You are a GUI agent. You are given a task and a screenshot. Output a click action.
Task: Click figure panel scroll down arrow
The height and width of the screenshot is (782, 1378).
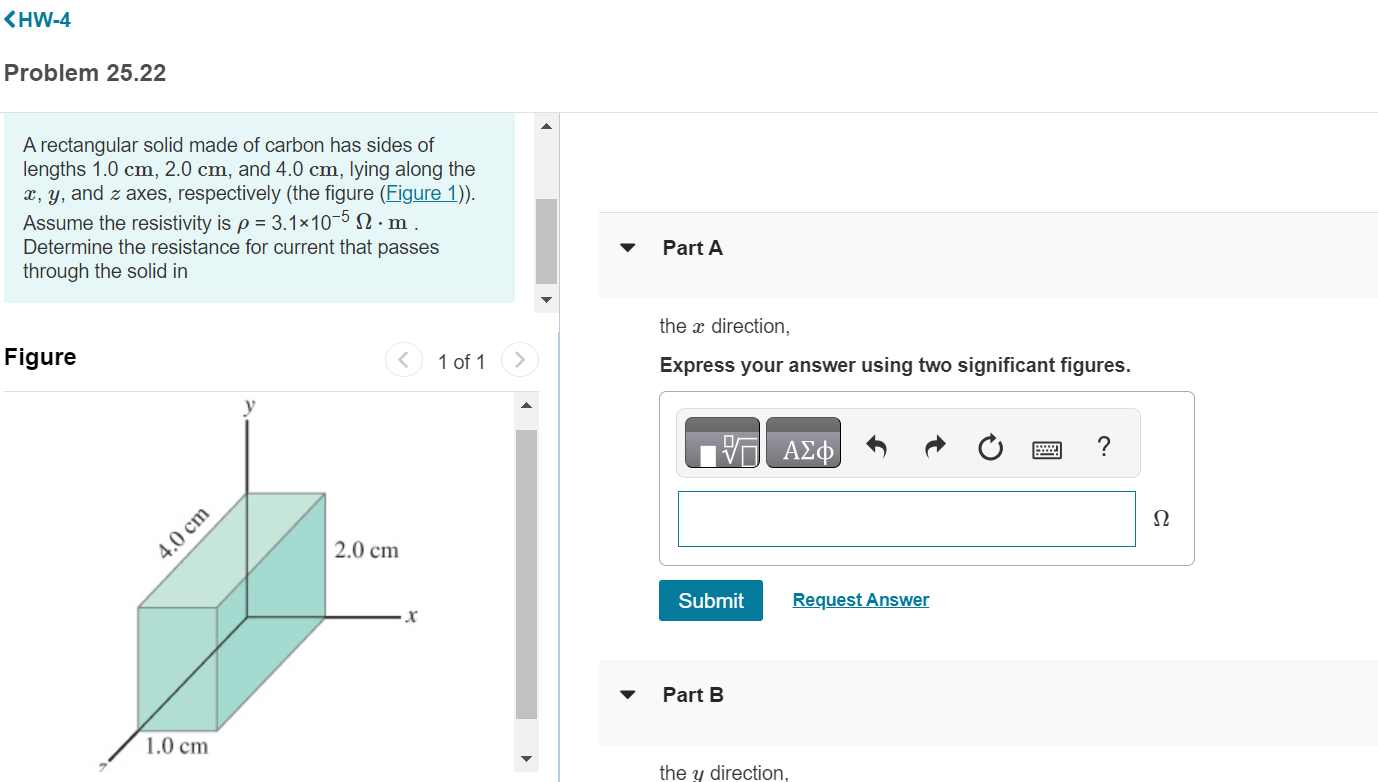tap(526, 760)
